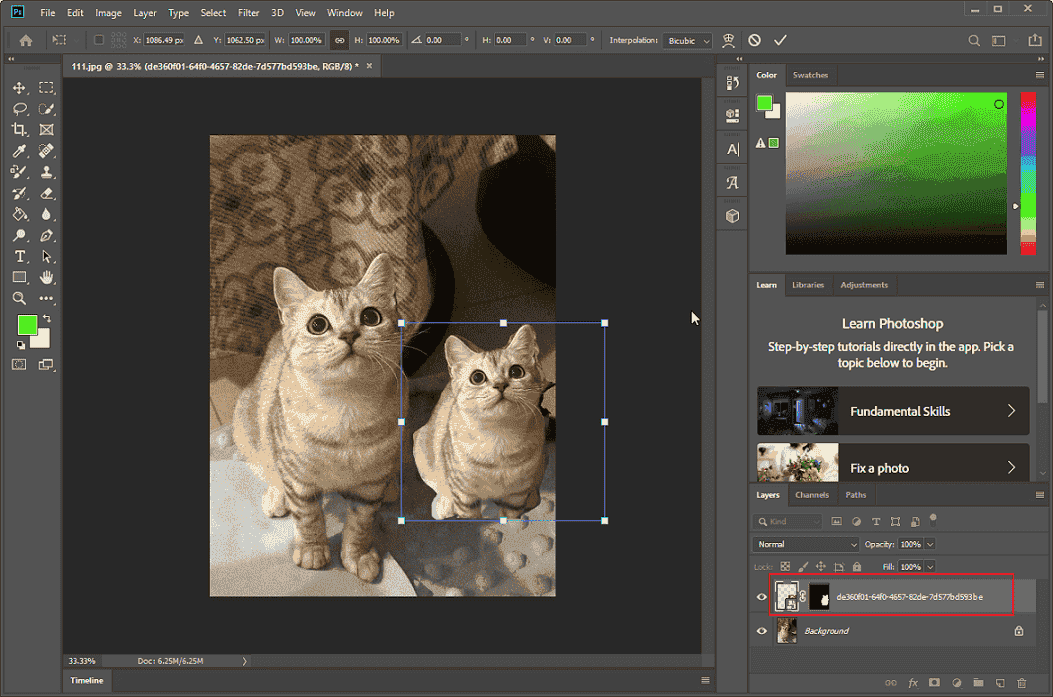Create a new layer in the Layers panel

[x=1000, y=683]
